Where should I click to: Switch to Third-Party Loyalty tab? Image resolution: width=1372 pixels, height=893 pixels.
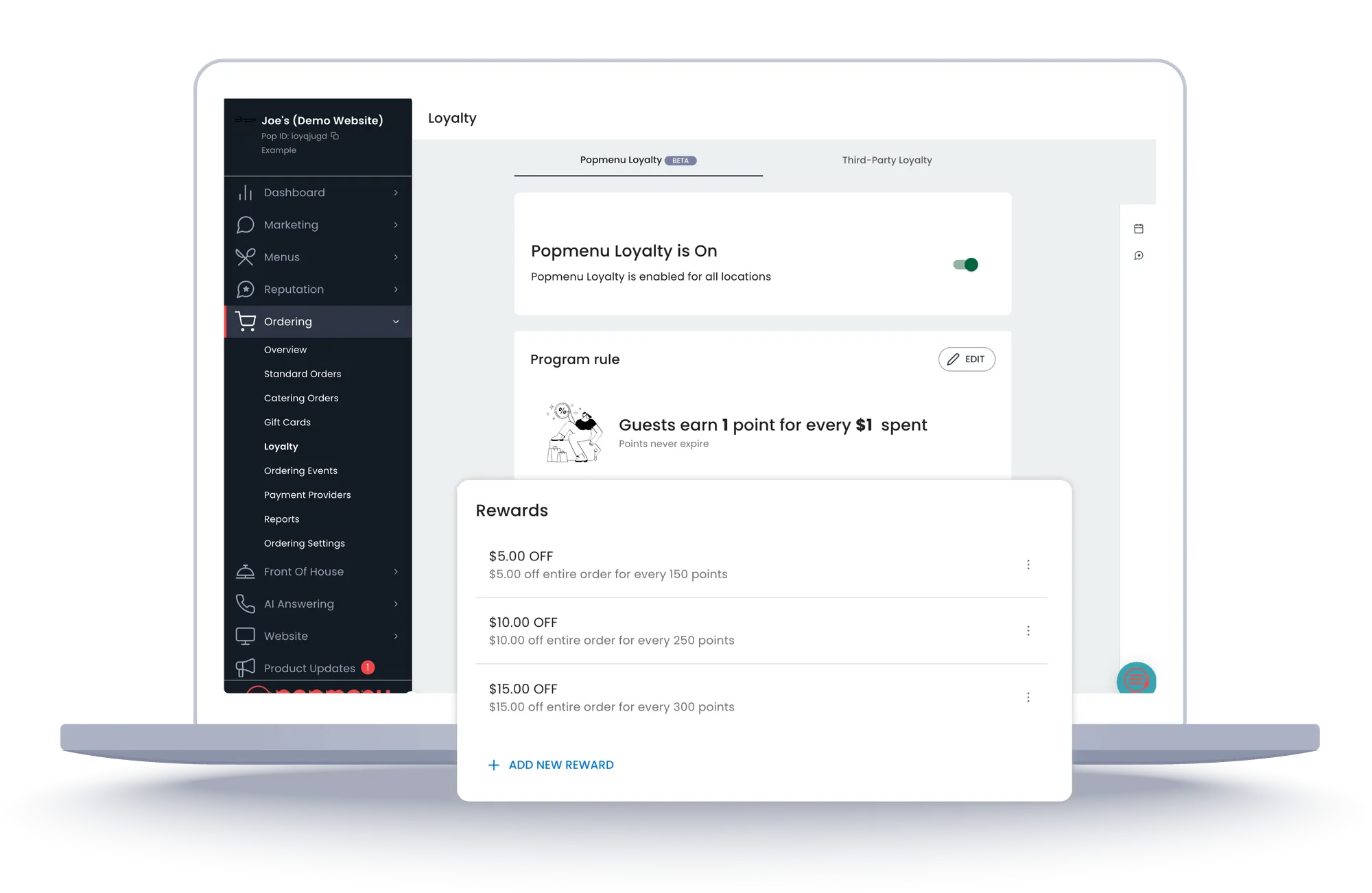point(886,160)
